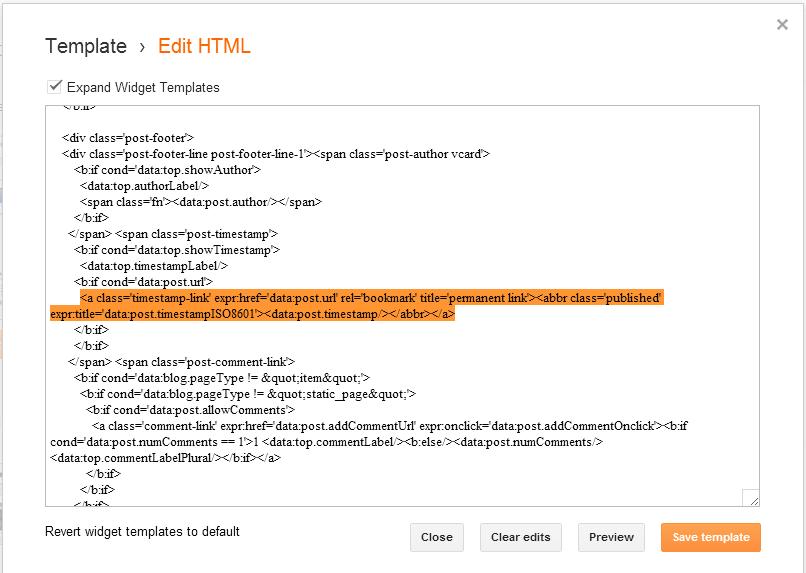Click the span class='post-timestamp' line

coord(173,234)
